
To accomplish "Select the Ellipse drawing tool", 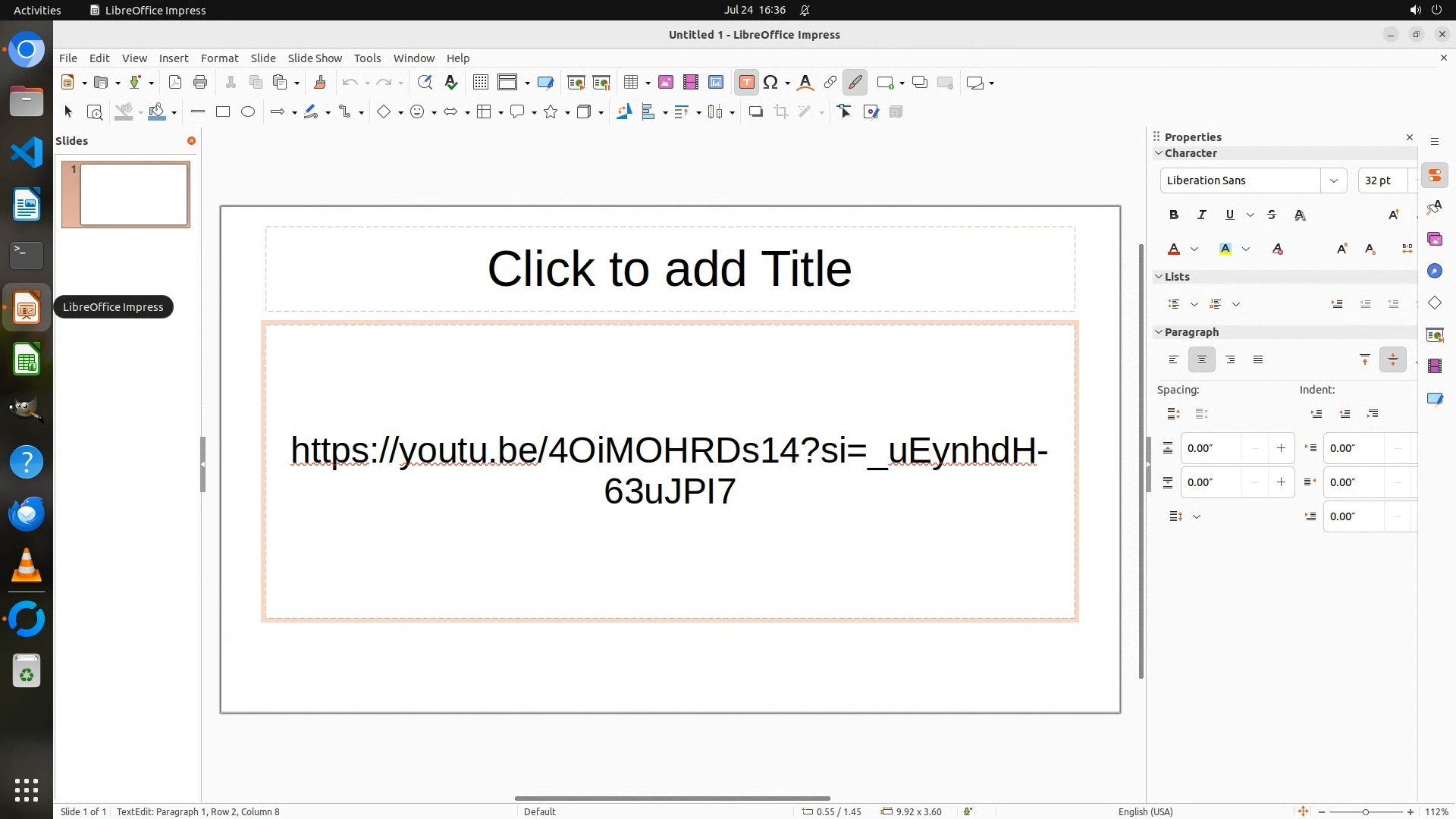I will coord(248,112).
